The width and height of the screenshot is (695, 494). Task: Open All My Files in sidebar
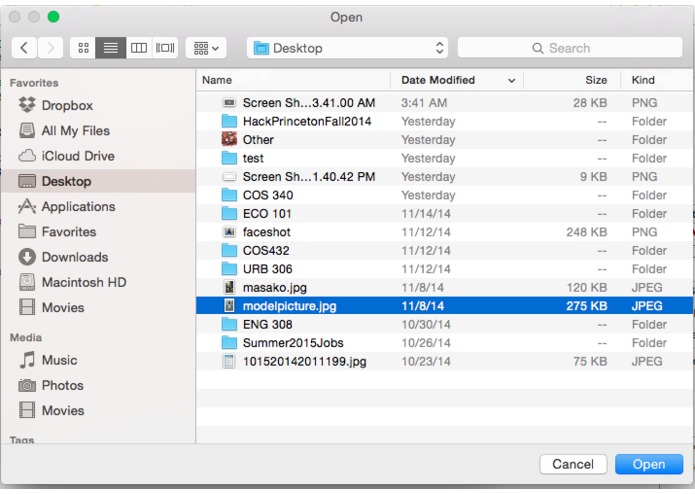click(98, 131)
